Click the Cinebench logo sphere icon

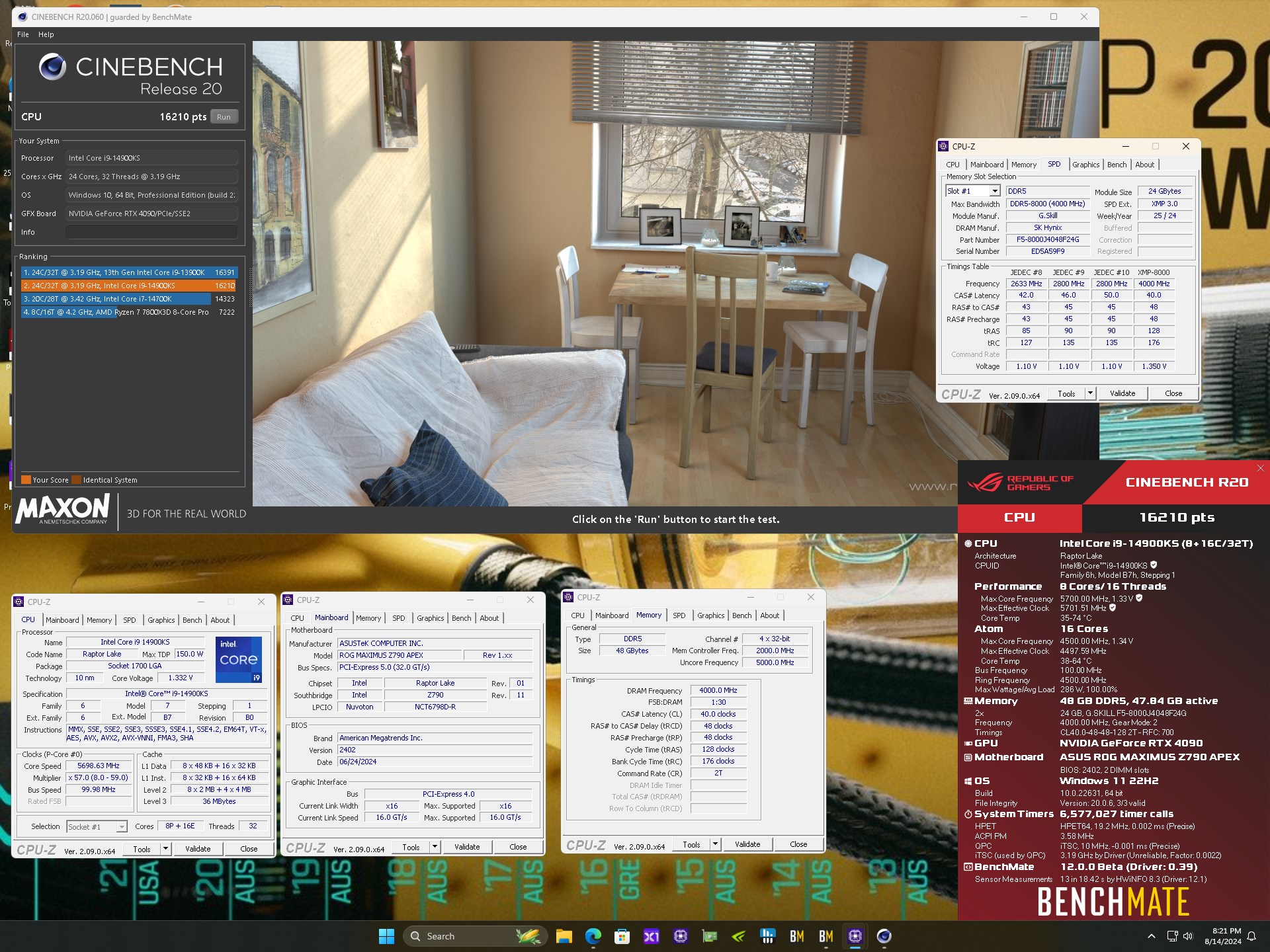pos(52,66)
